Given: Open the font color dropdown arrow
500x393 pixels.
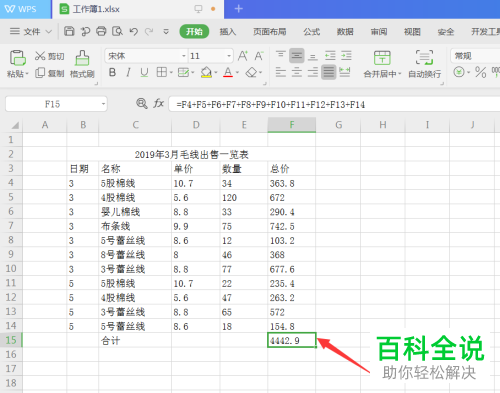Looking at the screenshot, I should point(237,72).
